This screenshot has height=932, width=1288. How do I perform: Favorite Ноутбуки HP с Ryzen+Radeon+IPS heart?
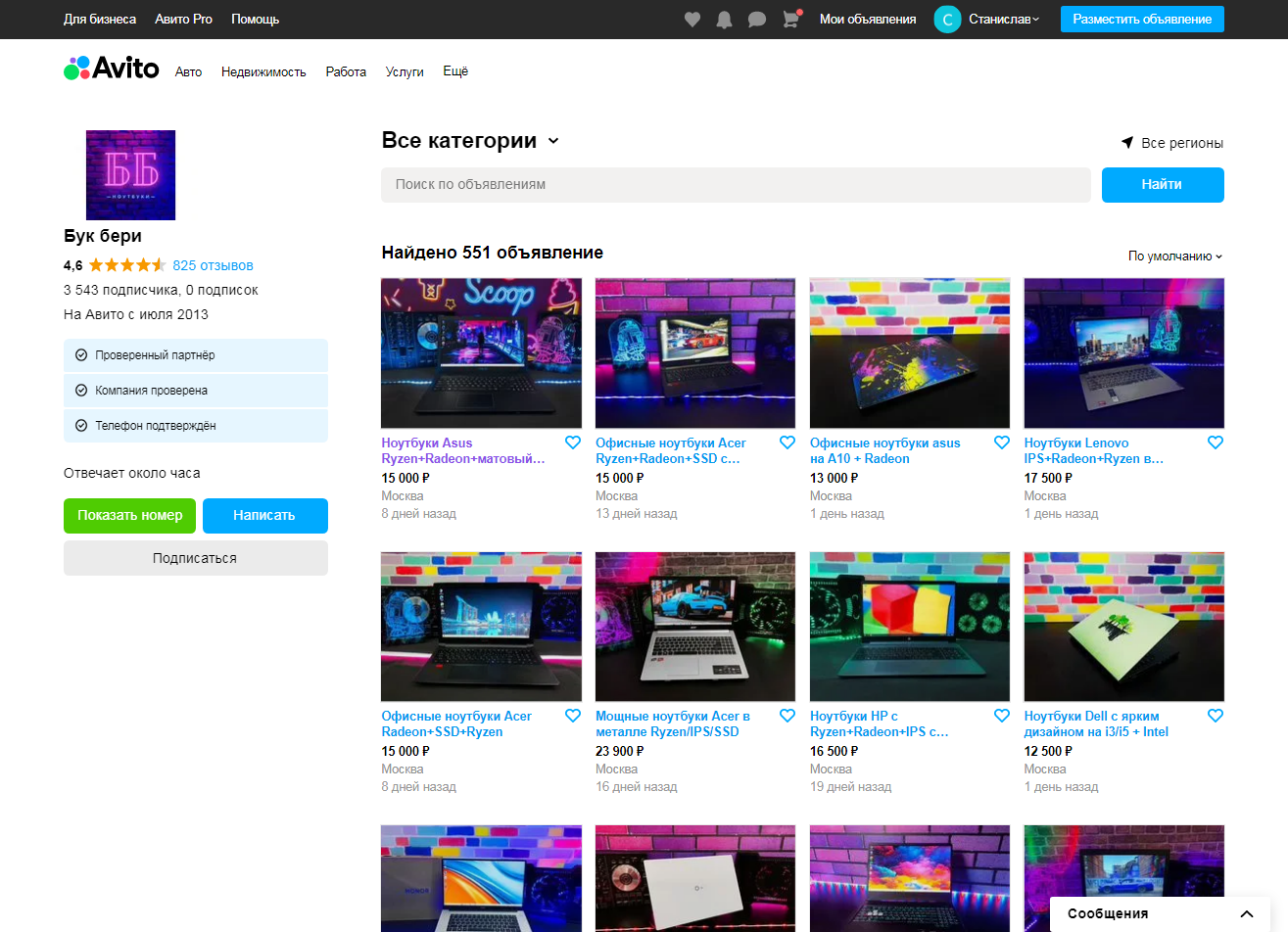coord(1002,716)
